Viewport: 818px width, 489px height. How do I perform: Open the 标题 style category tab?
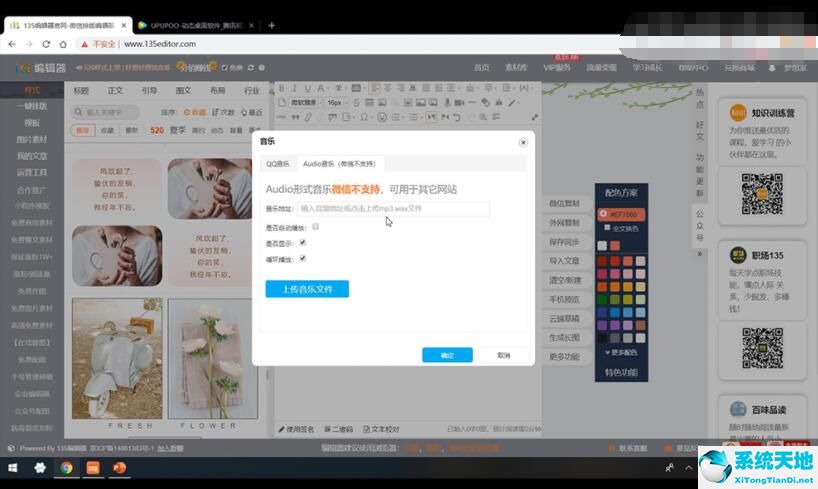pyautogui.click(x=81, y=91)
